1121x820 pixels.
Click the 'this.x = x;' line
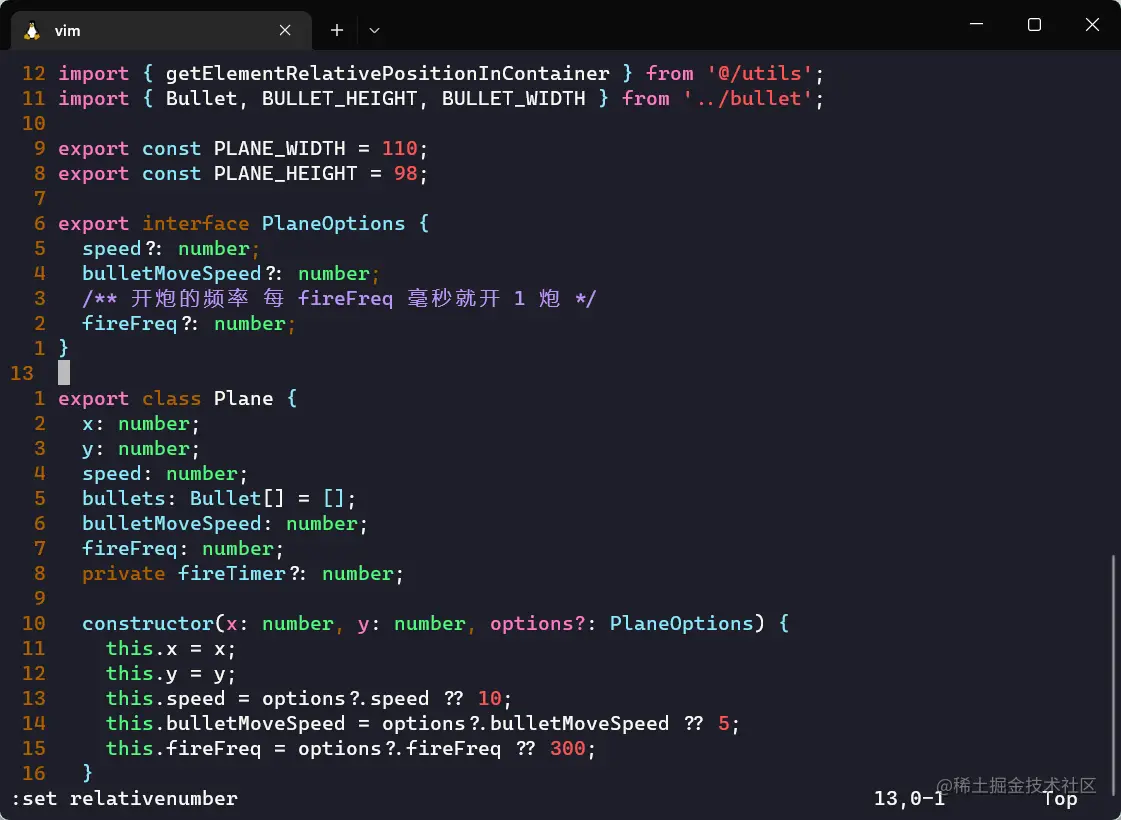point(171,648)
